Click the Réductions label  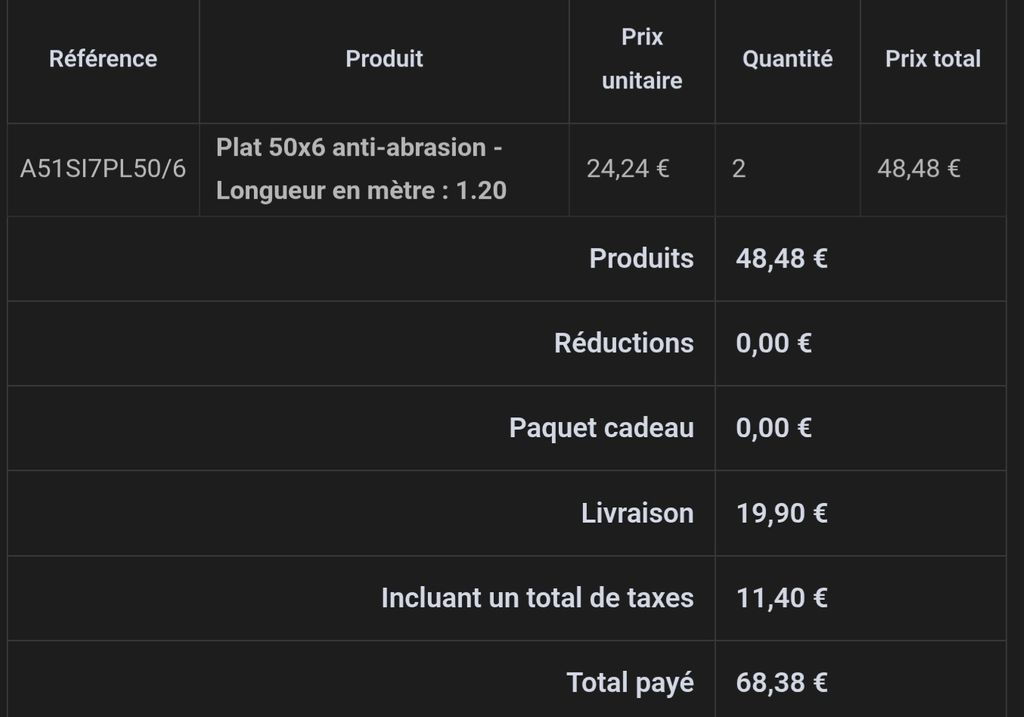[624, 343]
